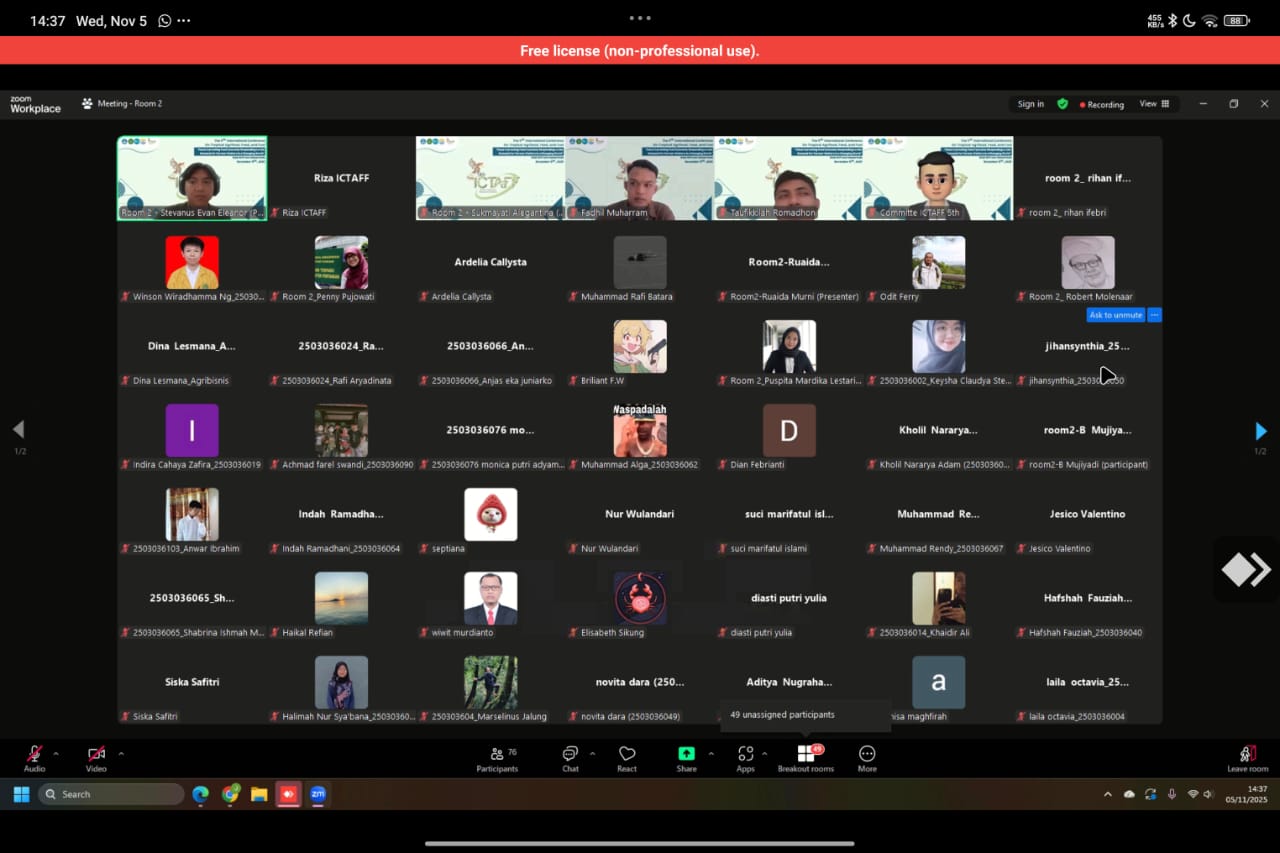Screen dimensions: 1280x853
Task: Open the Apps panel
Action: point(745,759)
